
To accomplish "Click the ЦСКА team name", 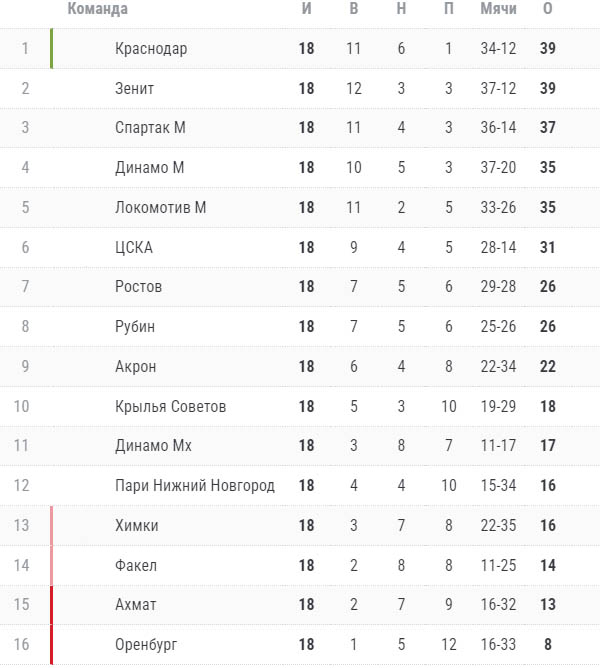I will (x=134, y=247).
